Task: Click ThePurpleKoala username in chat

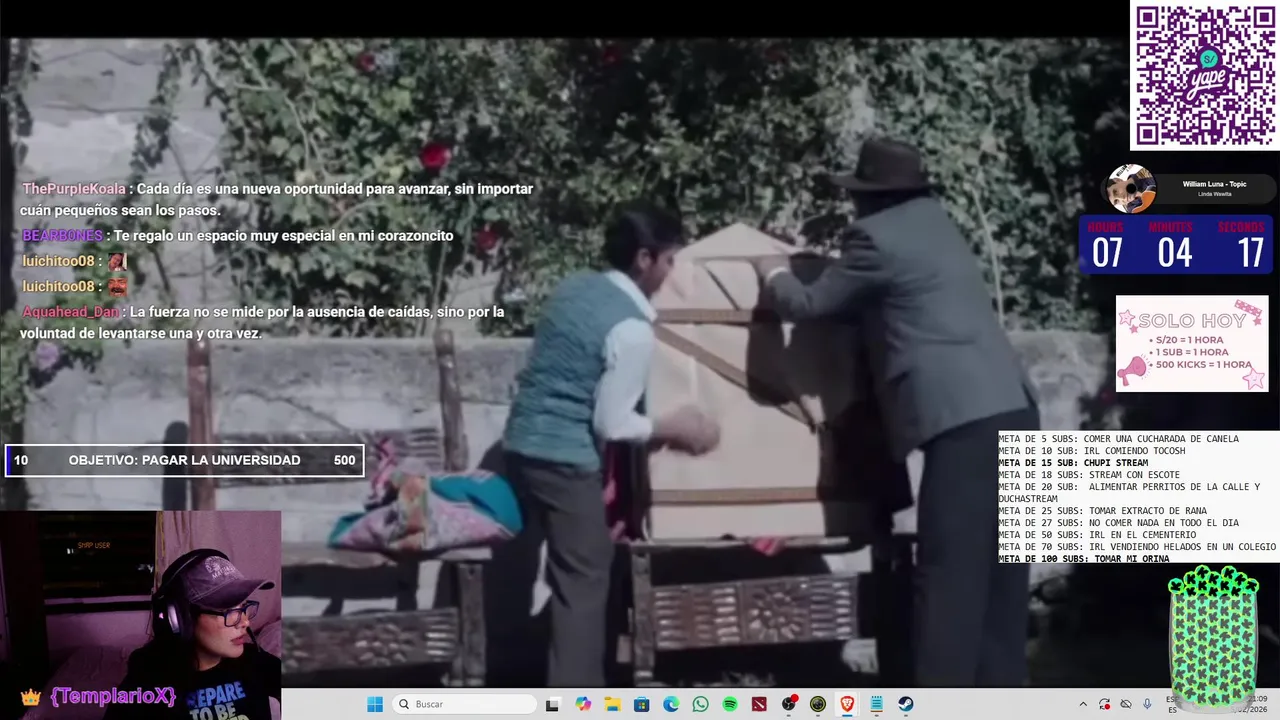Action: coord(74,189)
